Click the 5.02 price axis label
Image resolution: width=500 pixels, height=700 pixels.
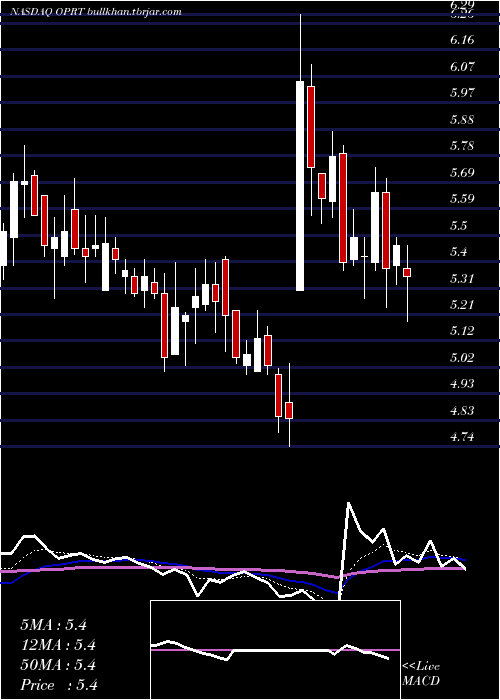click(x=462, y=358)
